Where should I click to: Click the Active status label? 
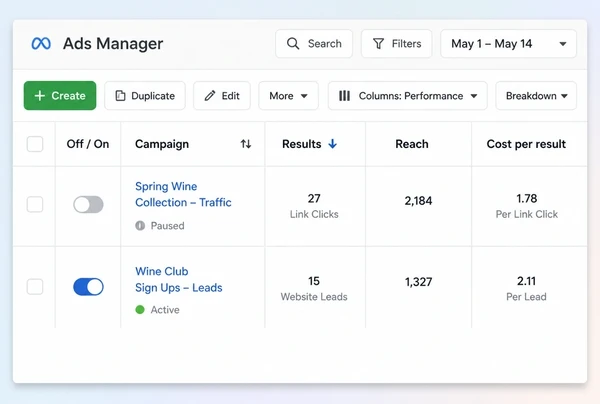pyautogui.click(x=165, y=310)
